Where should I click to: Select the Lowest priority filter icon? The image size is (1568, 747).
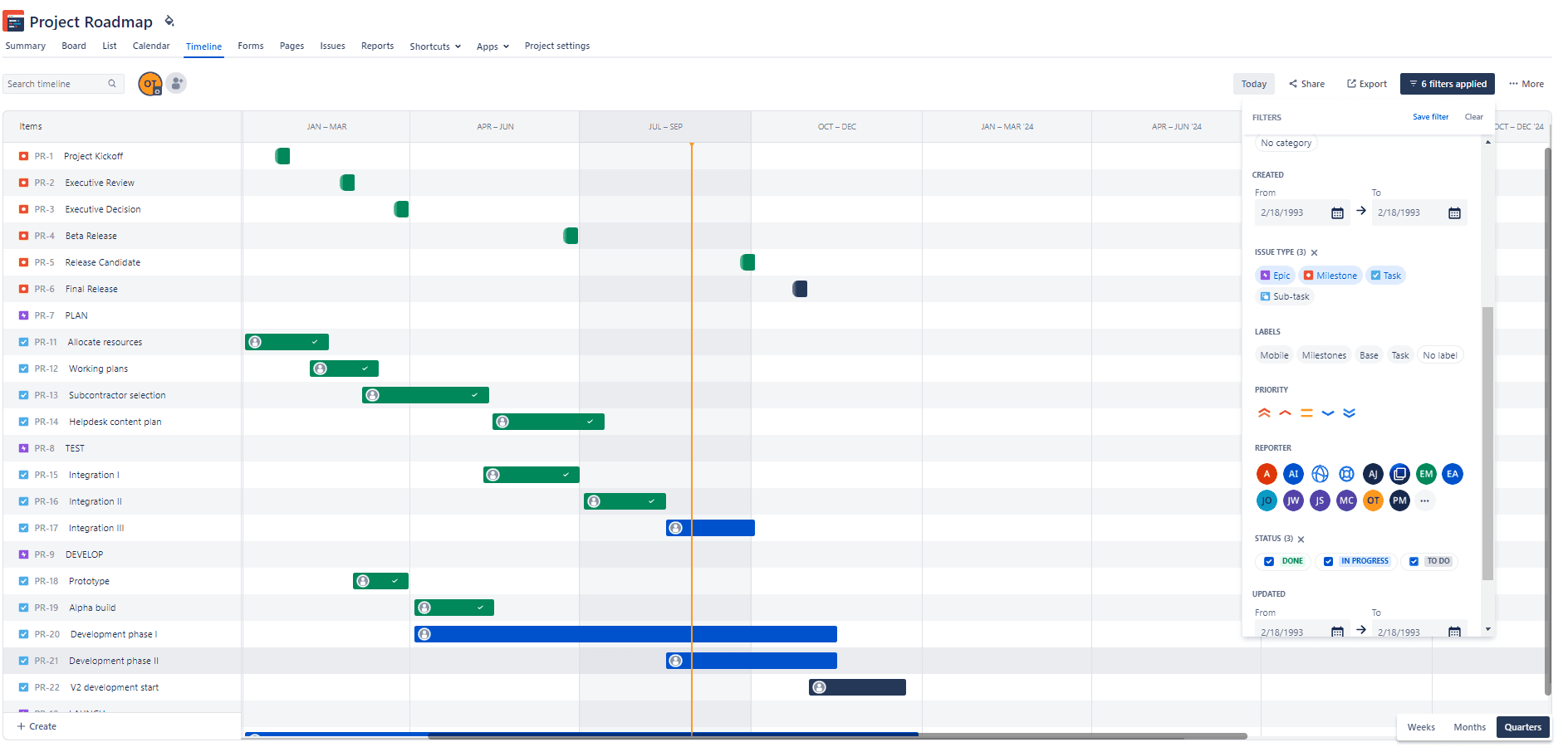[x=1350, y=413]
